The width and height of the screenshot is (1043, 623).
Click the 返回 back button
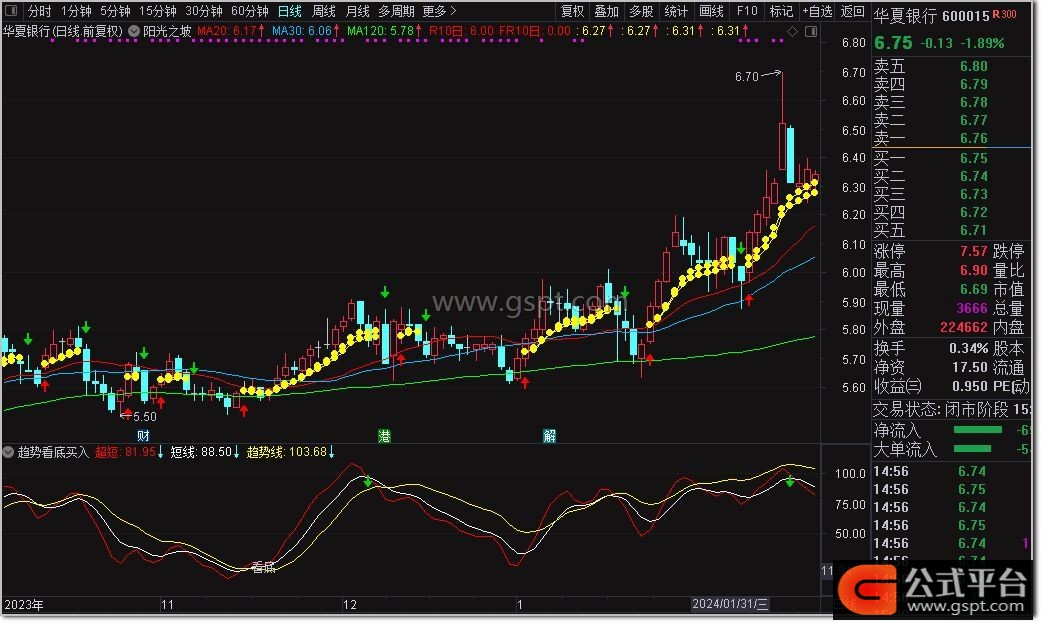click(x=852, y=11)
